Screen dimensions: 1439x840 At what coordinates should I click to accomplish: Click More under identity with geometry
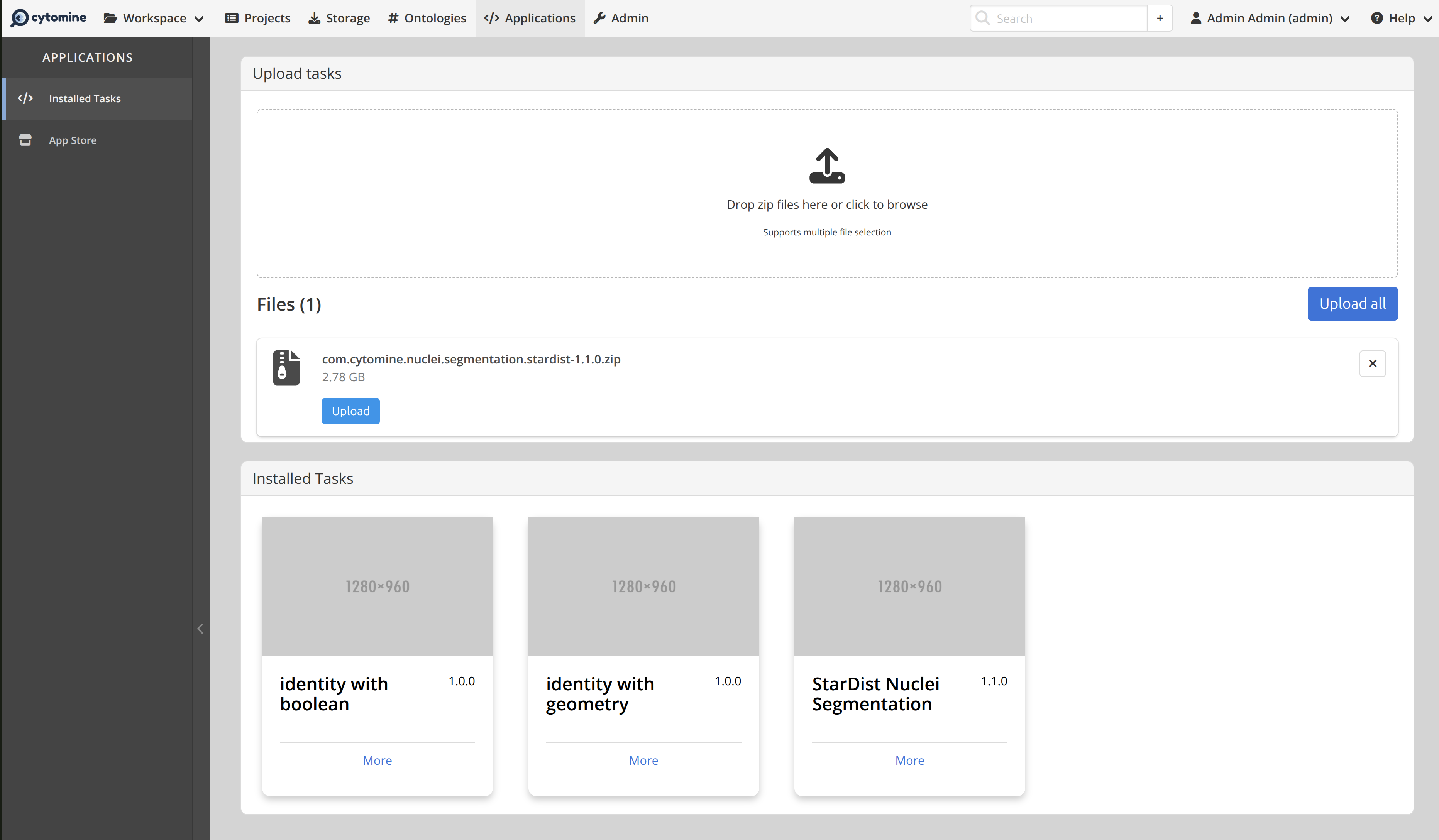643,760
